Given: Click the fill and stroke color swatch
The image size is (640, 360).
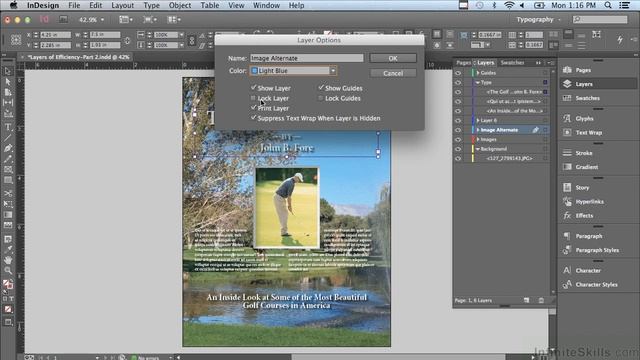Looking at the screenshot, I should [x=8, y=284].
